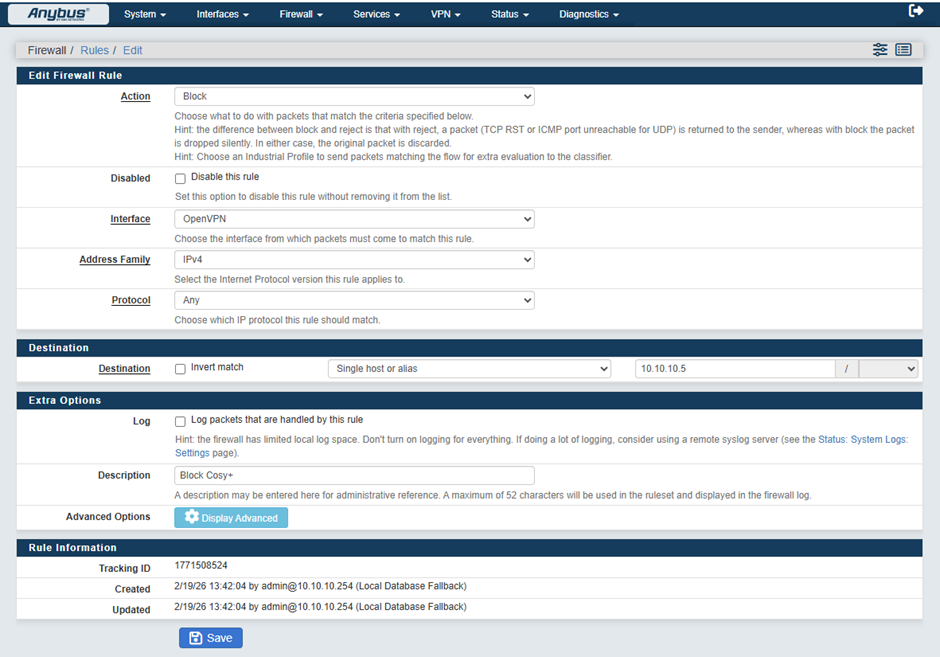Screen dimensions: 940x657
Task: Click the Anybus logo
Action: [58, 14]
